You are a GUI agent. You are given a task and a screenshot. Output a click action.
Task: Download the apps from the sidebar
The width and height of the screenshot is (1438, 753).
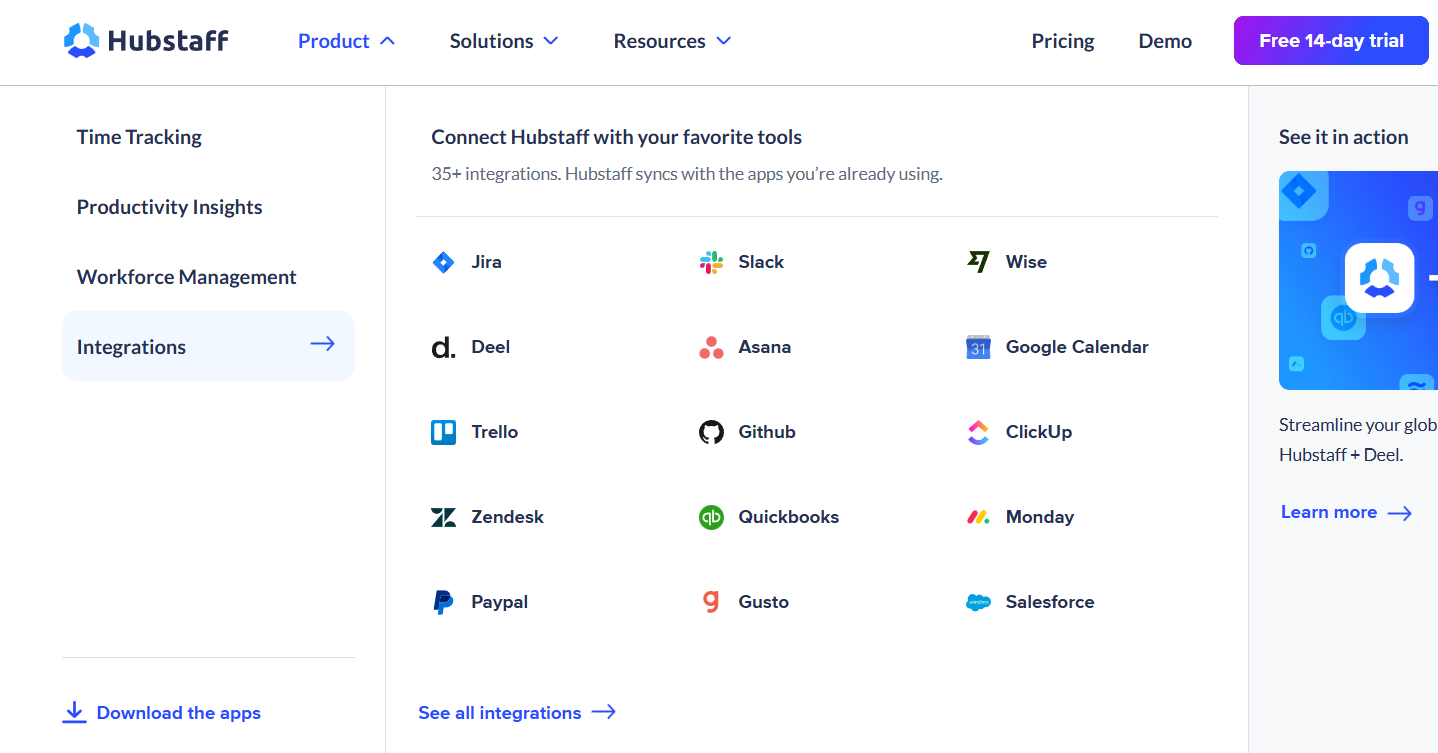[162, 712]
